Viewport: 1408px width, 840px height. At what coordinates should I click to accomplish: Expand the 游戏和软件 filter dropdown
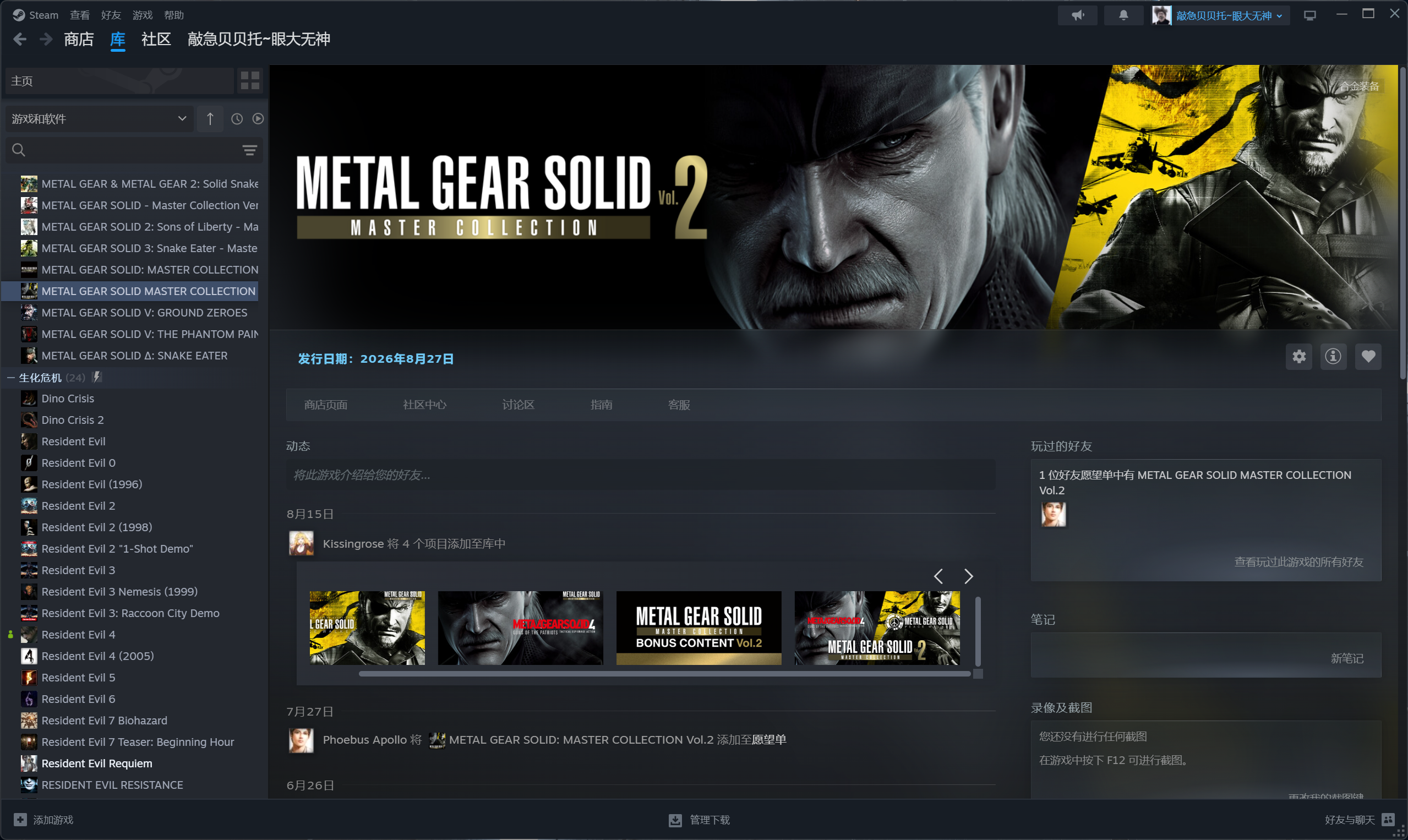pyautogui.click(x=99, y=119)
